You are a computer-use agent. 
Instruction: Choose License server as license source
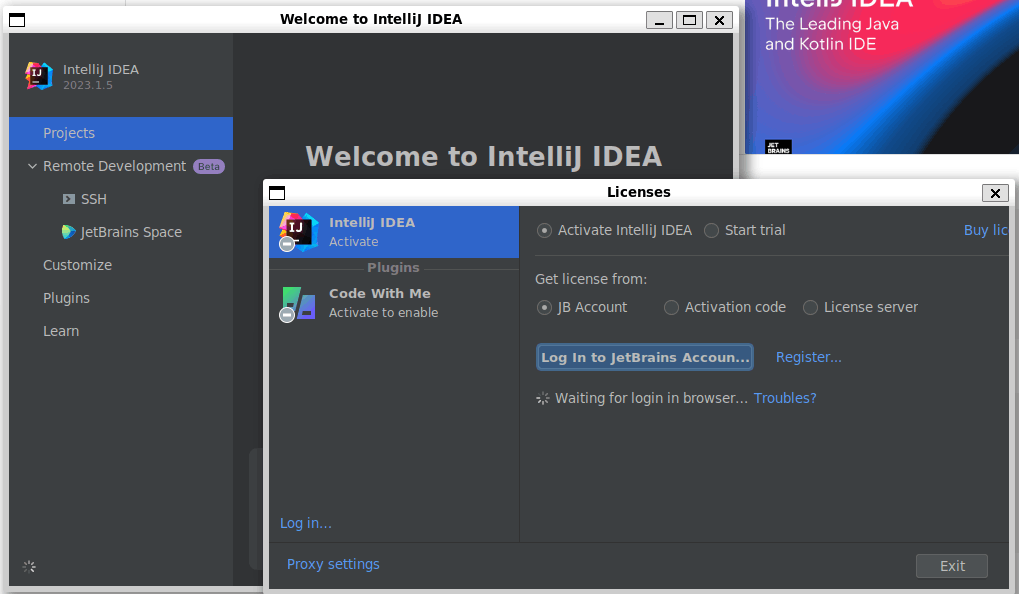point(810,307)
